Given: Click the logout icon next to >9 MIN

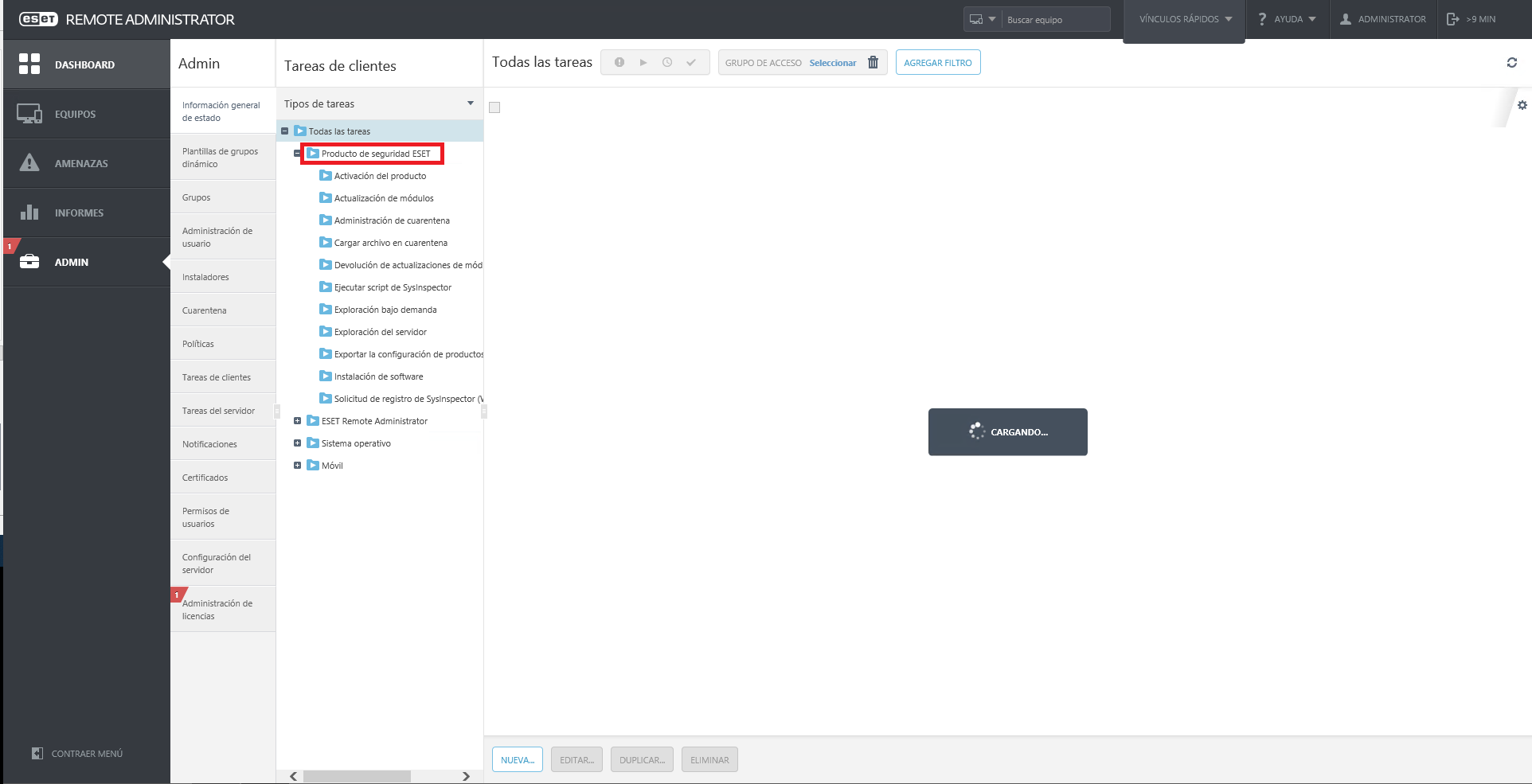Looking at the screenshot, I should [1453, 19].
